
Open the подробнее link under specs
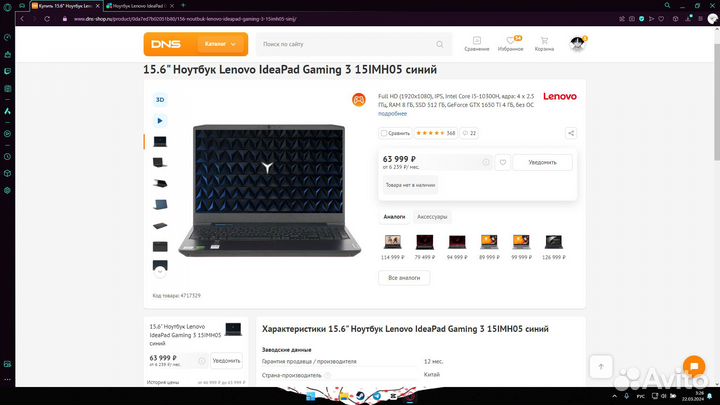pyautogui.click(x=392, y=113)
